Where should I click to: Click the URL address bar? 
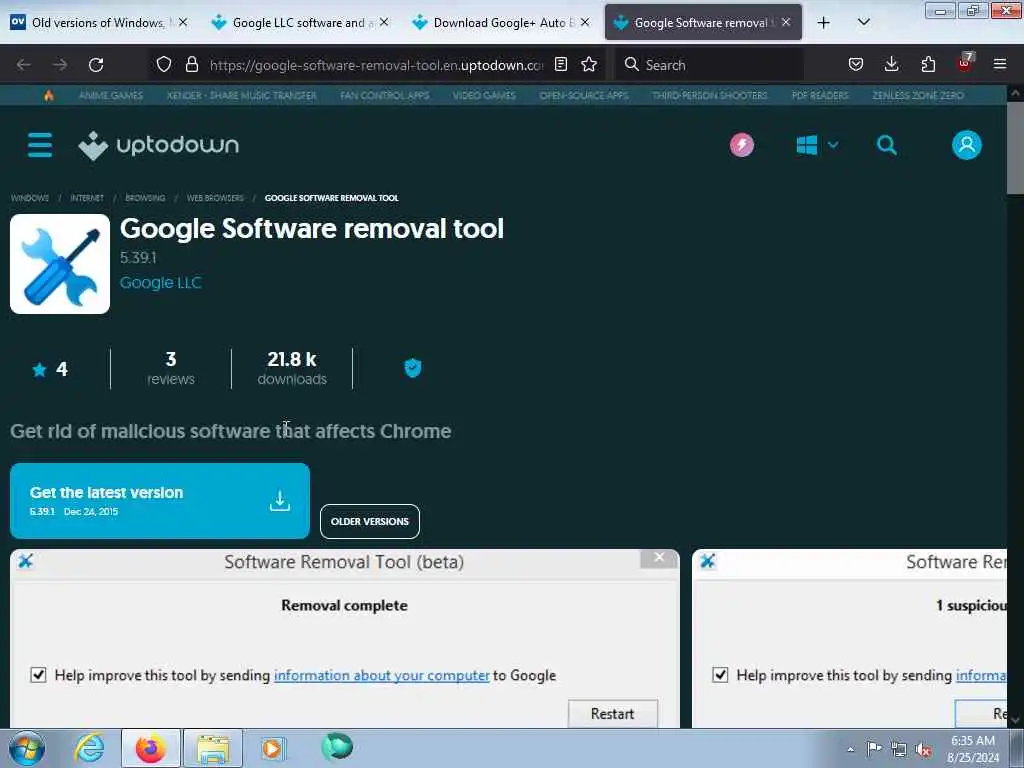pyautogui.click(x=376, y=65)
